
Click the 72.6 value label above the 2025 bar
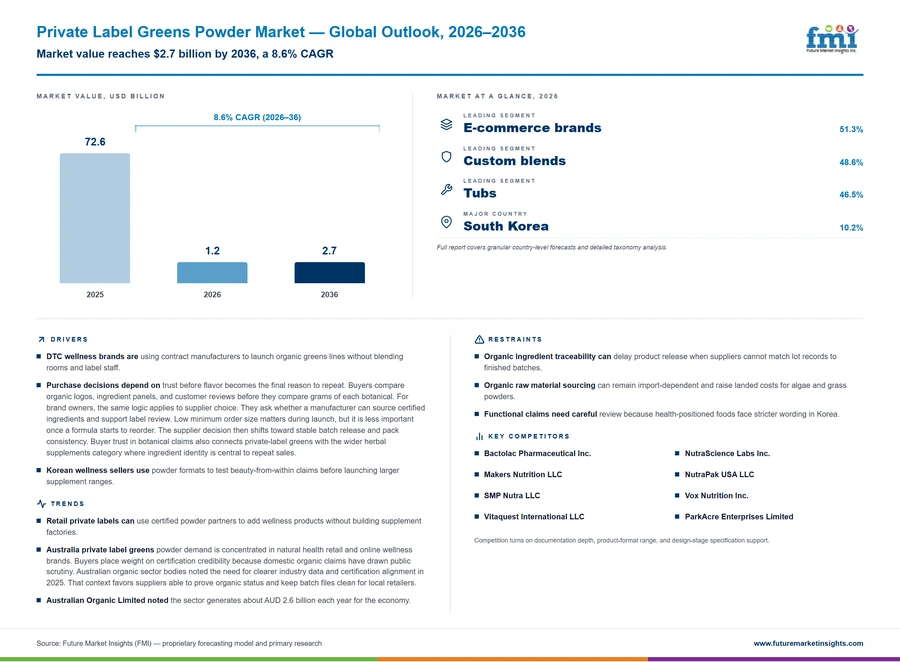95,142
